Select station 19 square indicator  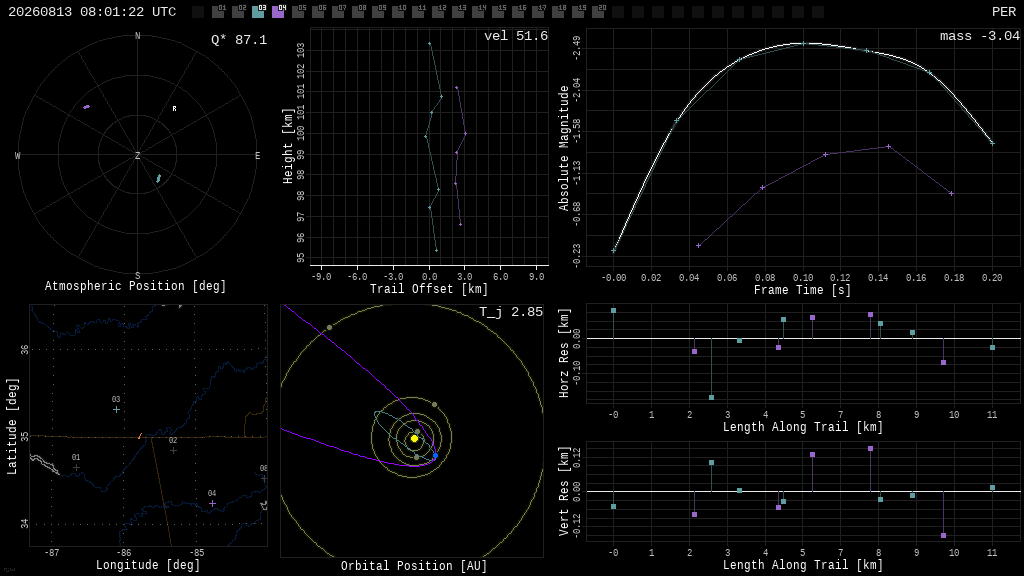(x=578, y=12)
